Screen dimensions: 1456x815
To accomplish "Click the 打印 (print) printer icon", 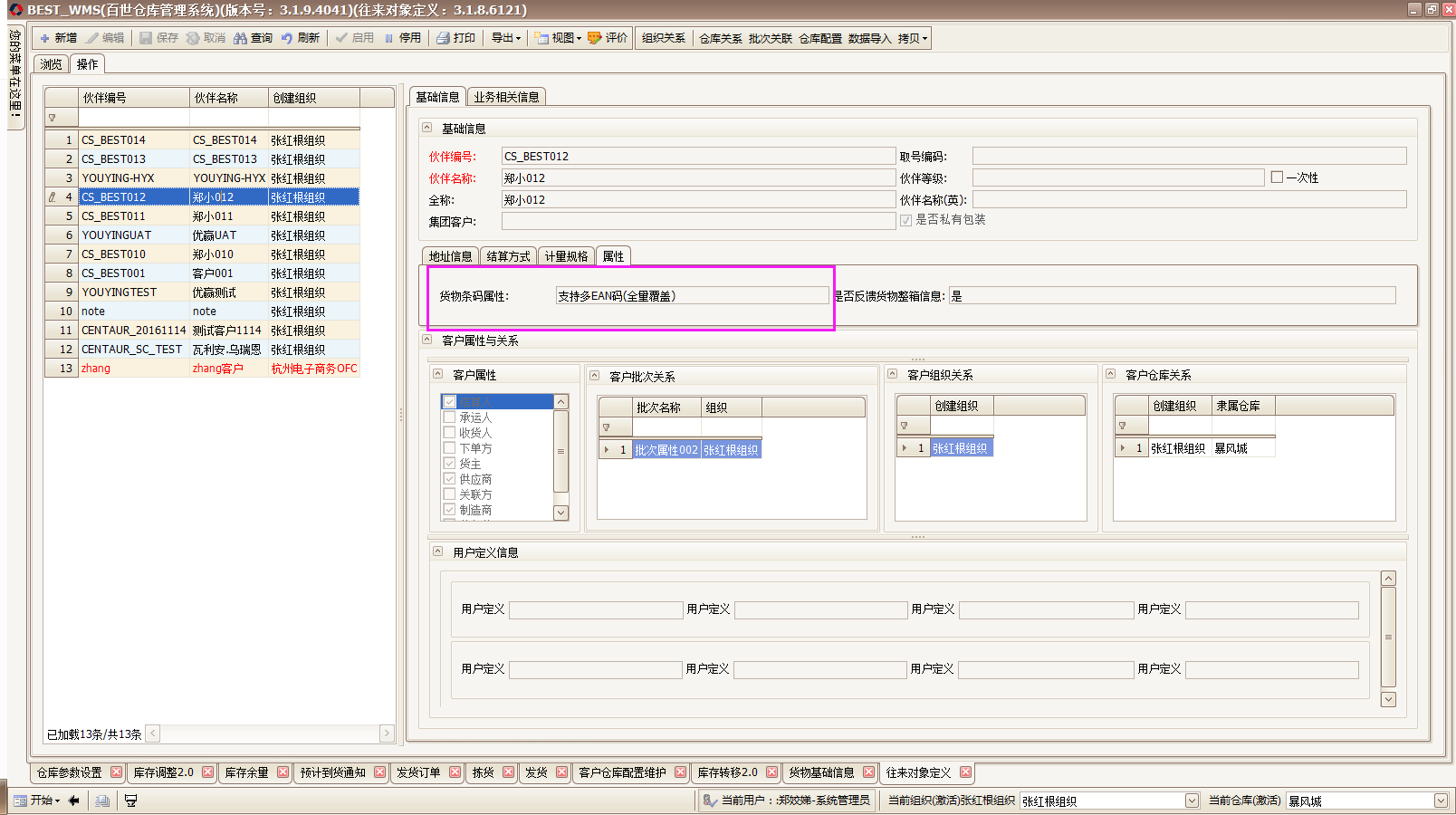I will (x=443, y=38).
